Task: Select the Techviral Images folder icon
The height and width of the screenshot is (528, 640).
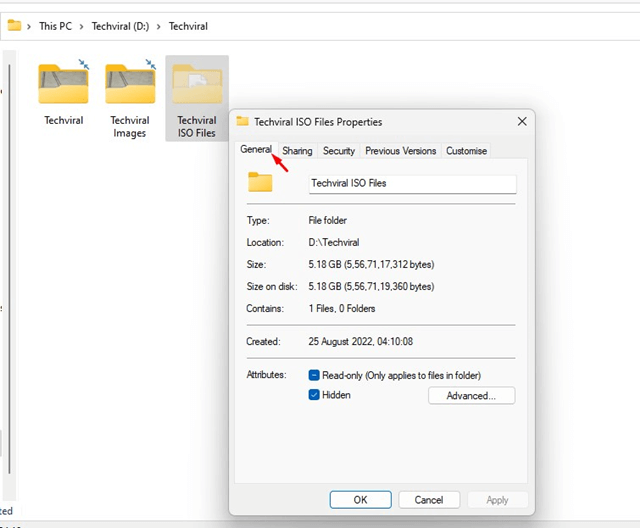Action: point(130,85)
